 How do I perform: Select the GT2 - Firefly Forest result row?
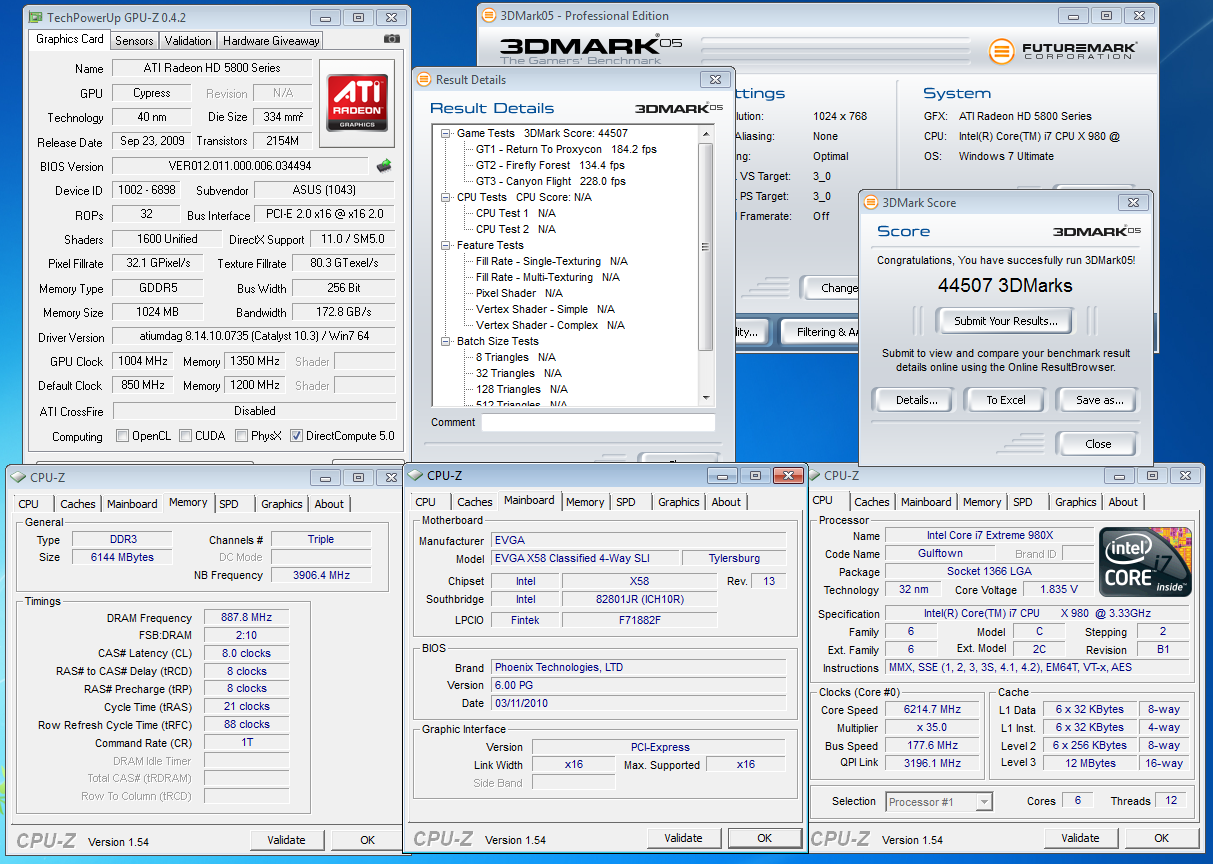pos(550,165)
